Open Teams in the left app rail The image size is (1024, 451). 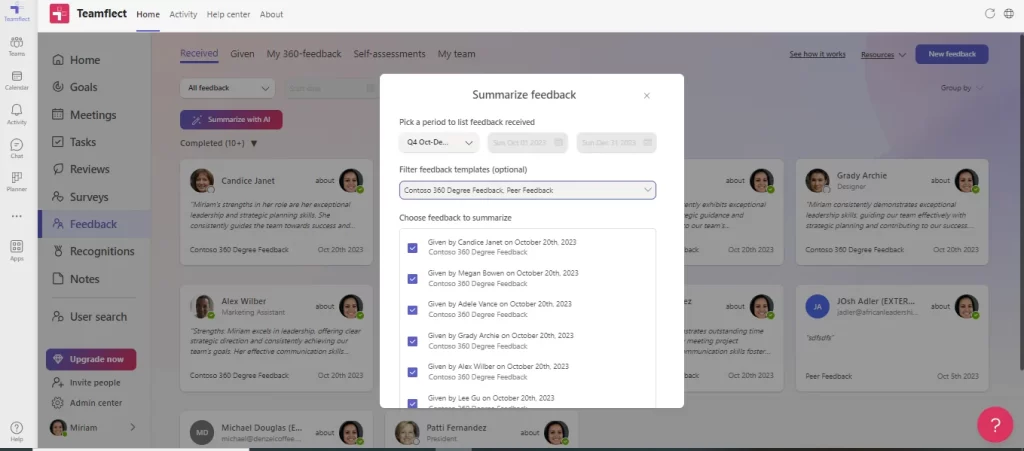point(17,46)
